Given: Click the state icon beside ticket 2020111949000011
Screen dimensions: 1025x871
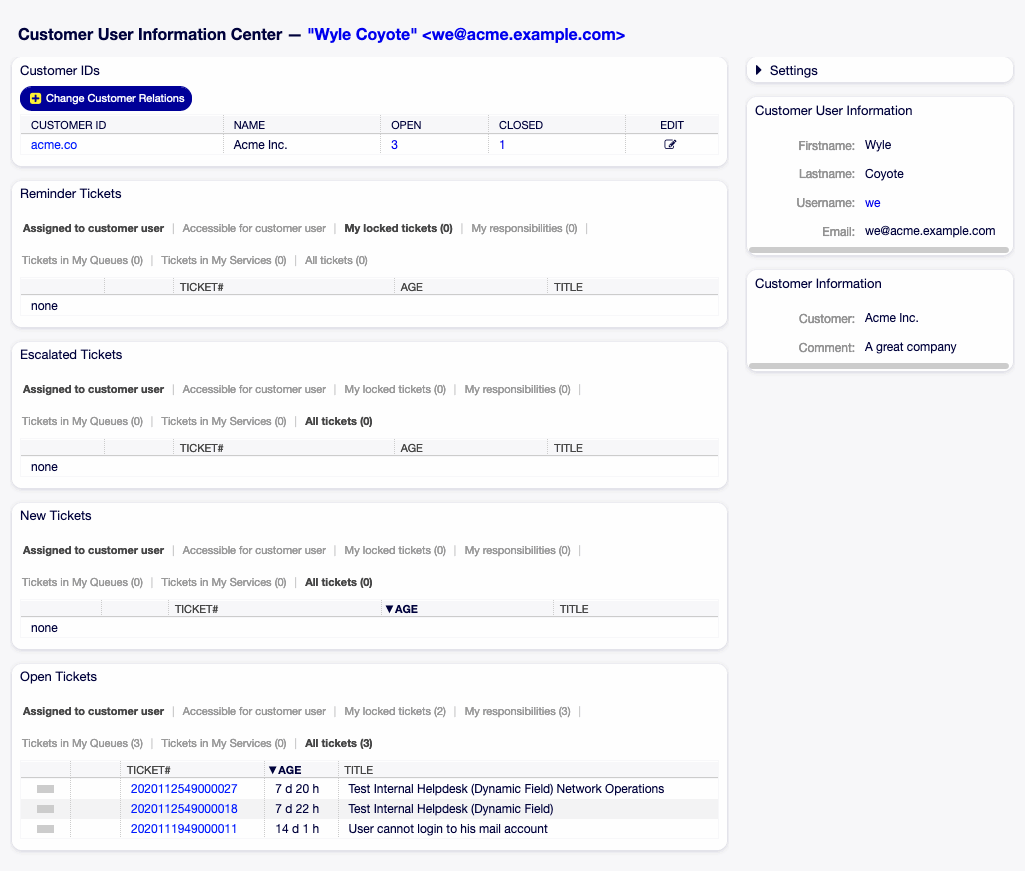Looking at the screenshot, I should point(45,828).
